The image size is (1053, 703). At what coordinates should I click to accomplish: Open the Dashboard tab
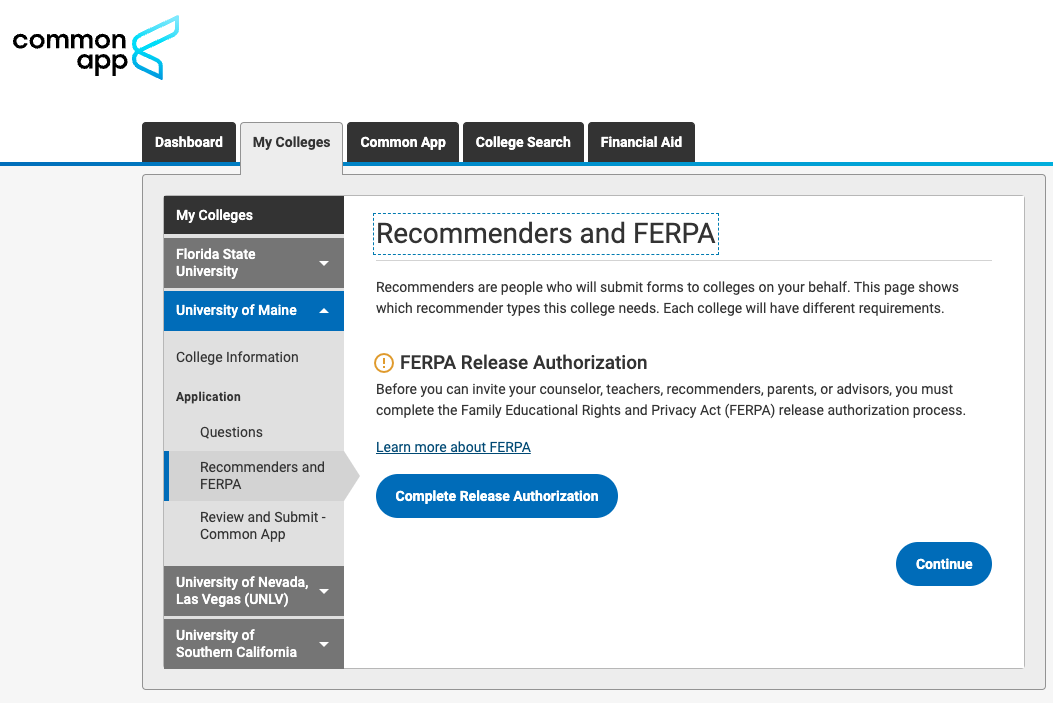[189, 142]
